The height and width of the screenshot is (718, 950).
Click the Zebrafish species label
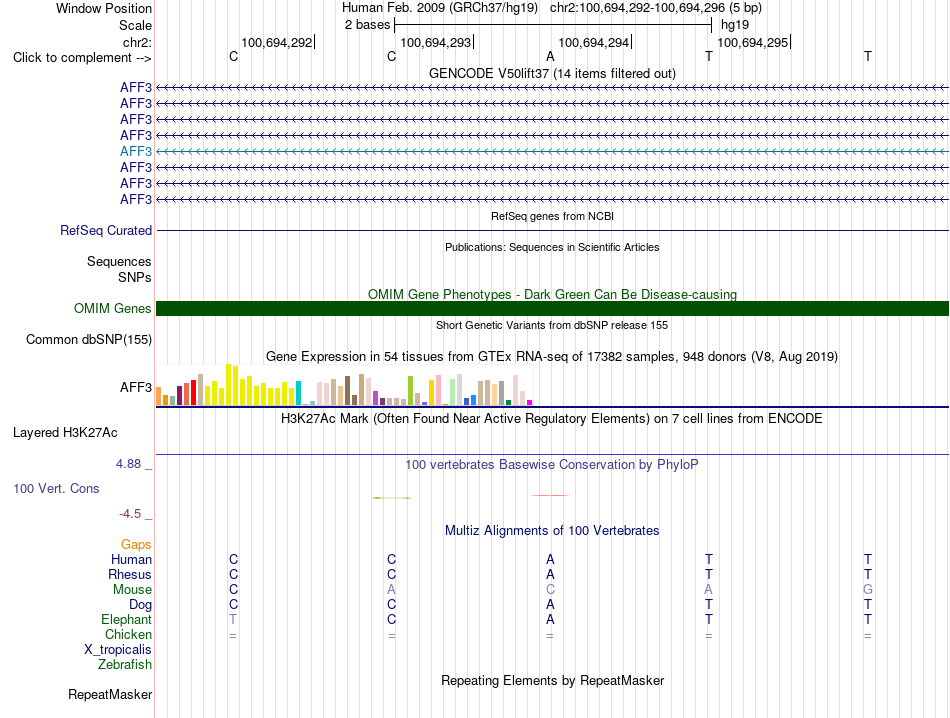[125, 665]
